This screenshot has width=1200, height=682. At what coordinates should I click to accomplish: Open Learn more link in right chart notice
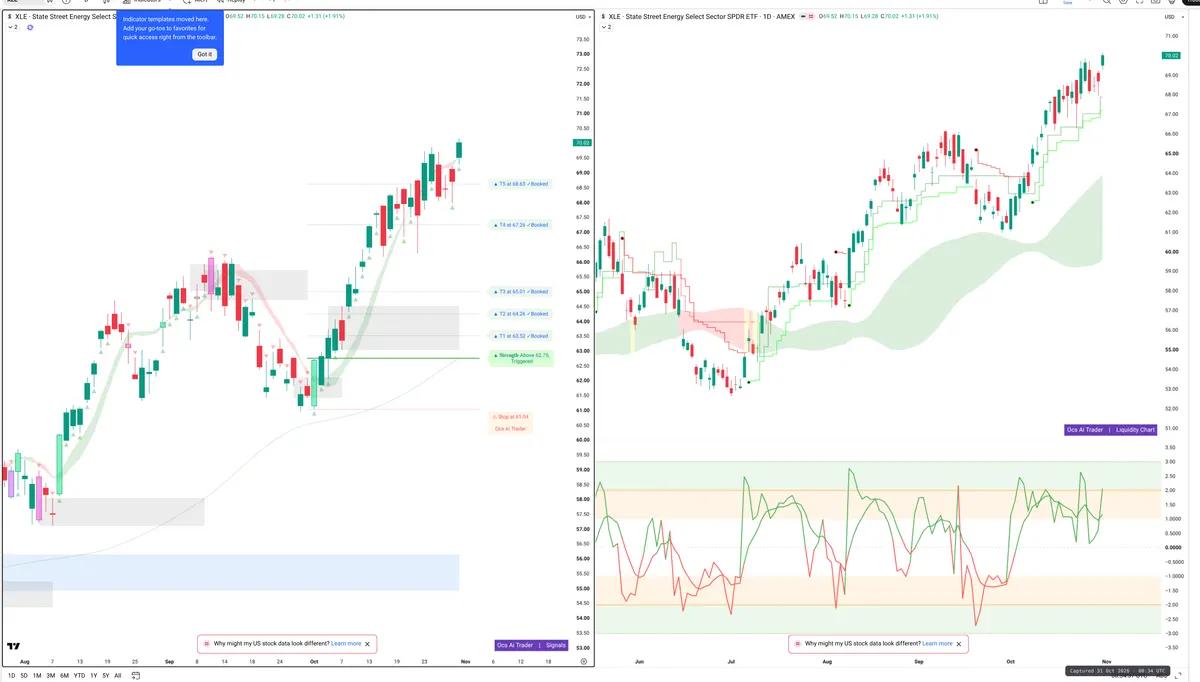tap(937, 644)
